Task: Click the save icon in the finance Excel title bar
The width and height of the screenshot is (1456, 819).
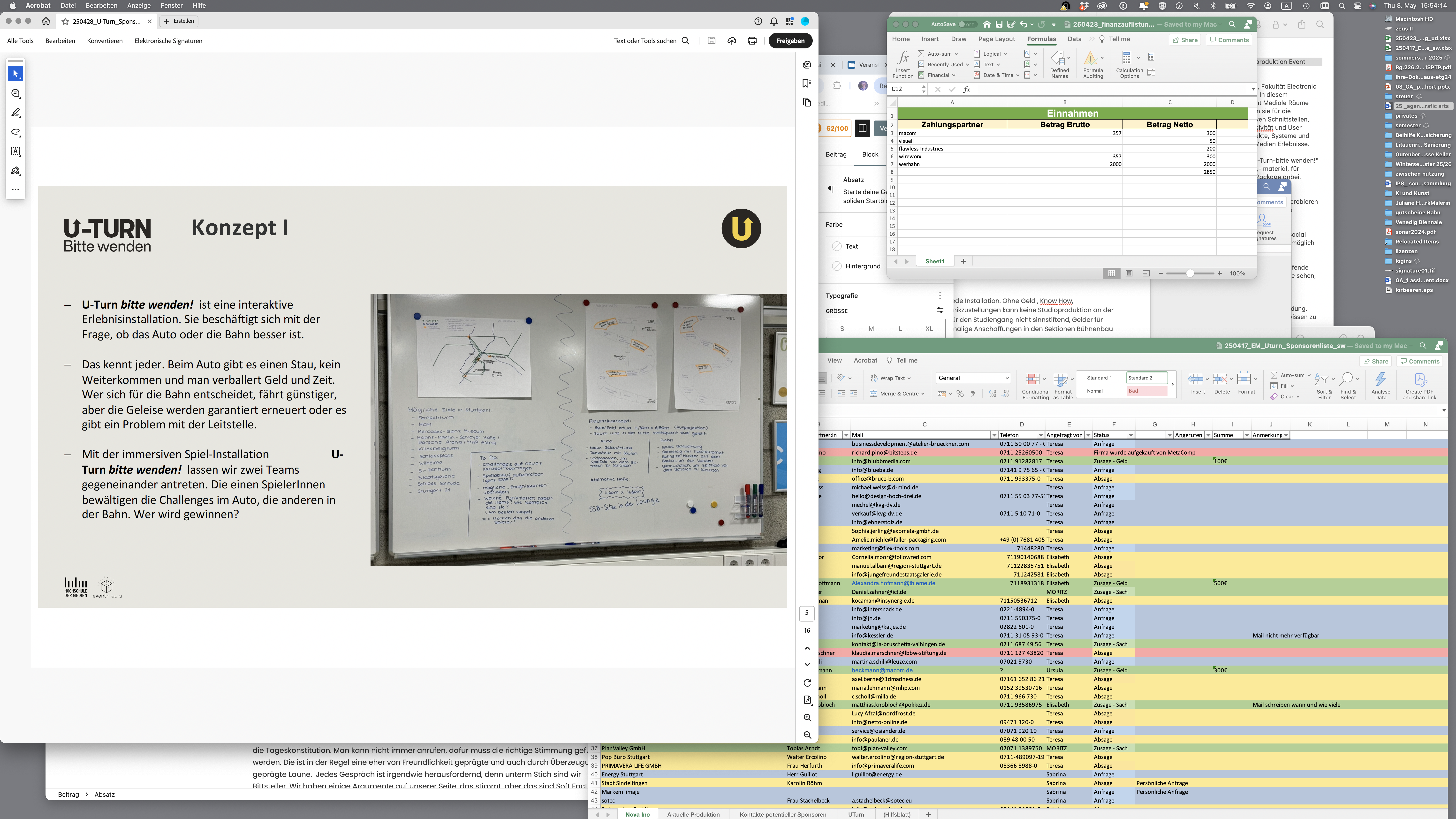Action: pos(999,24)
